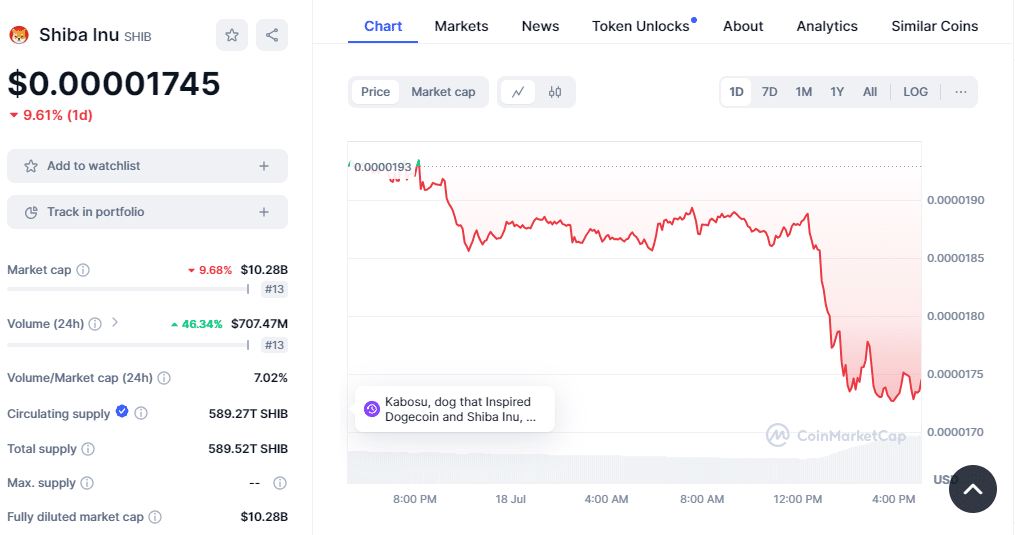Click the Volume/Market cap info icon
This screenshot has height=535, width=1015.
tap(164, 378)
